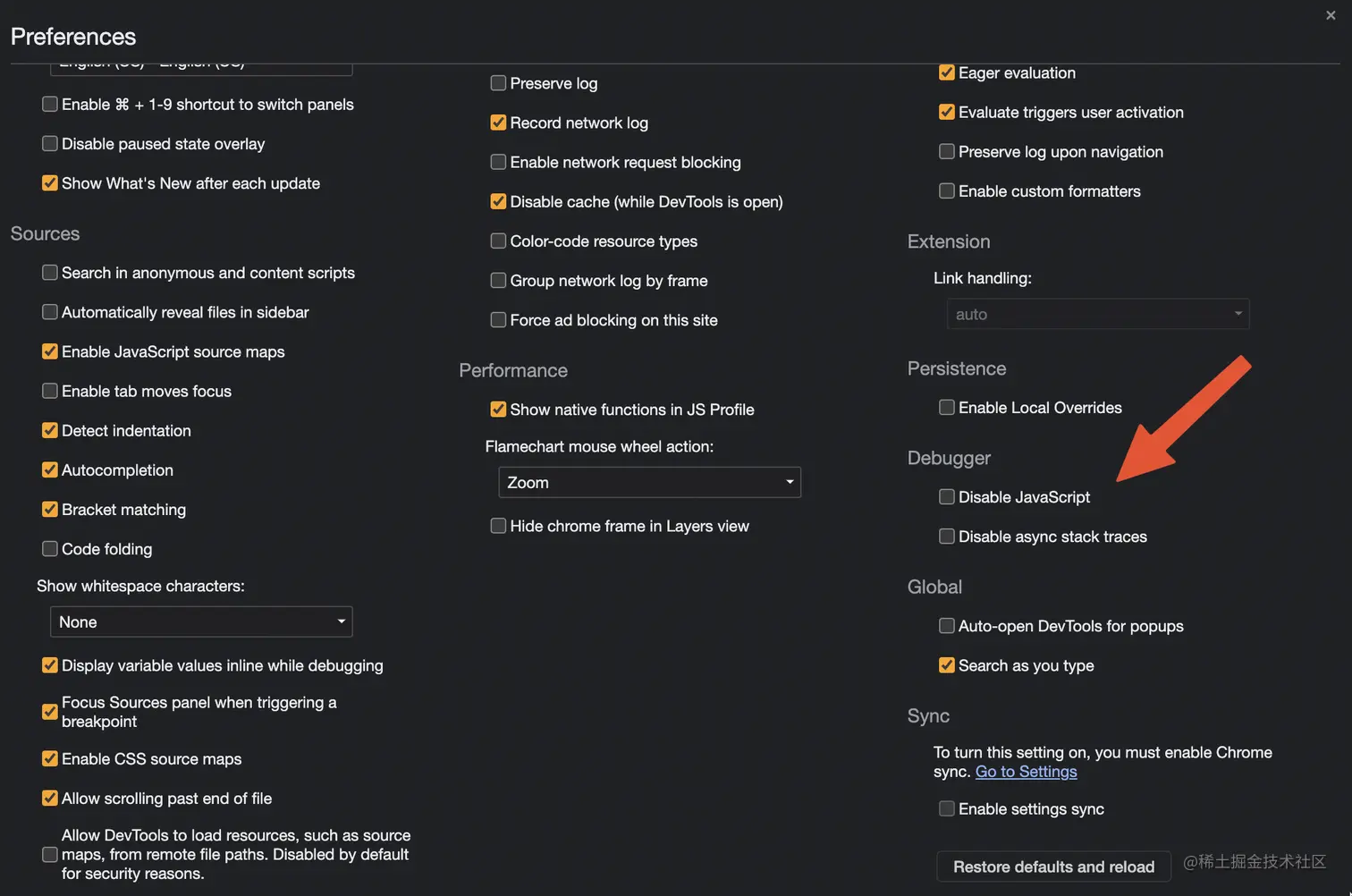Open the Flamechart mouse wheel Zoom dropdown

tap(649, 483)
